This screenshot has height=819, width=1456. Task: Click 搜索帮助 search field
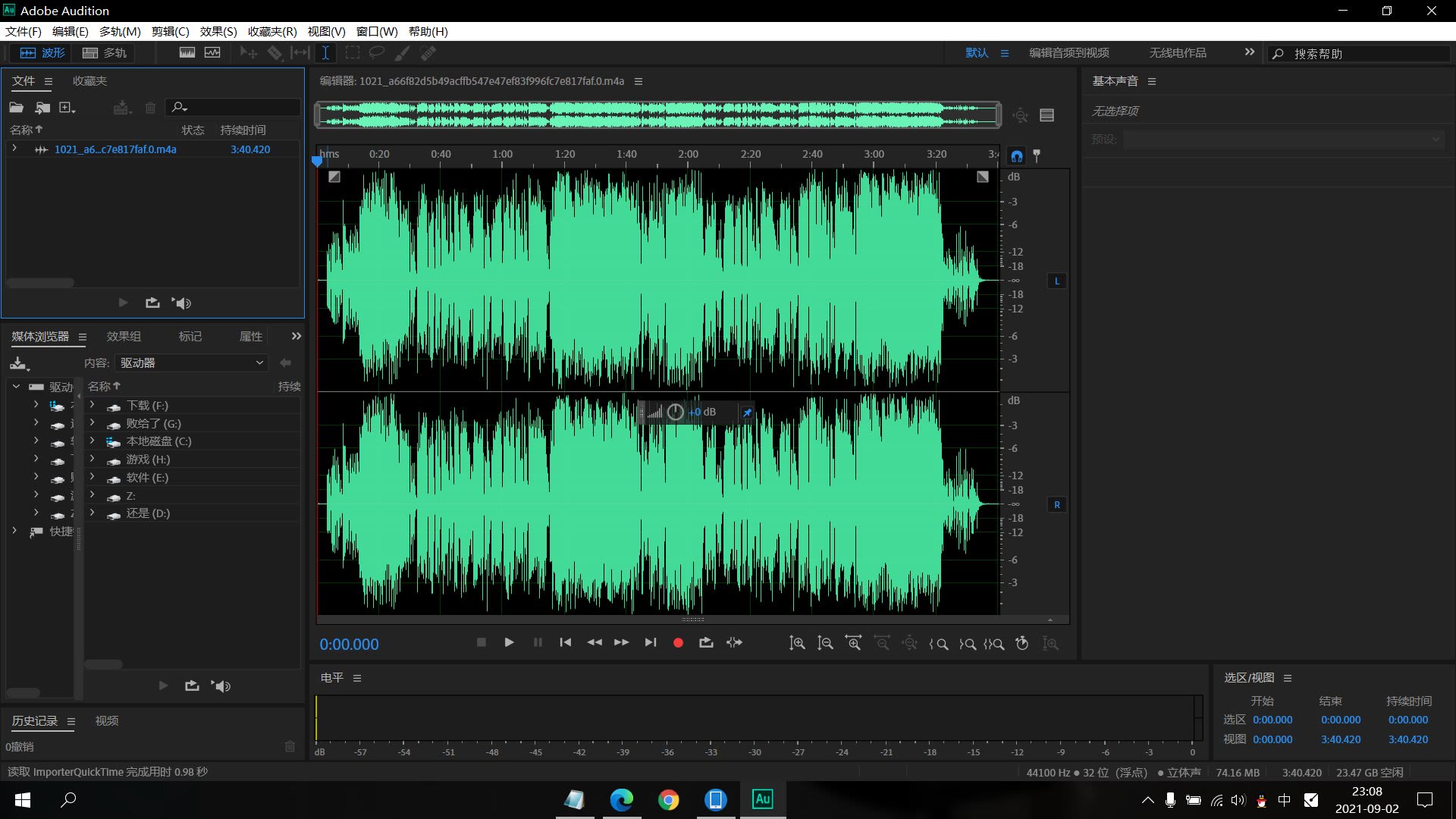tap(1359, 54)
